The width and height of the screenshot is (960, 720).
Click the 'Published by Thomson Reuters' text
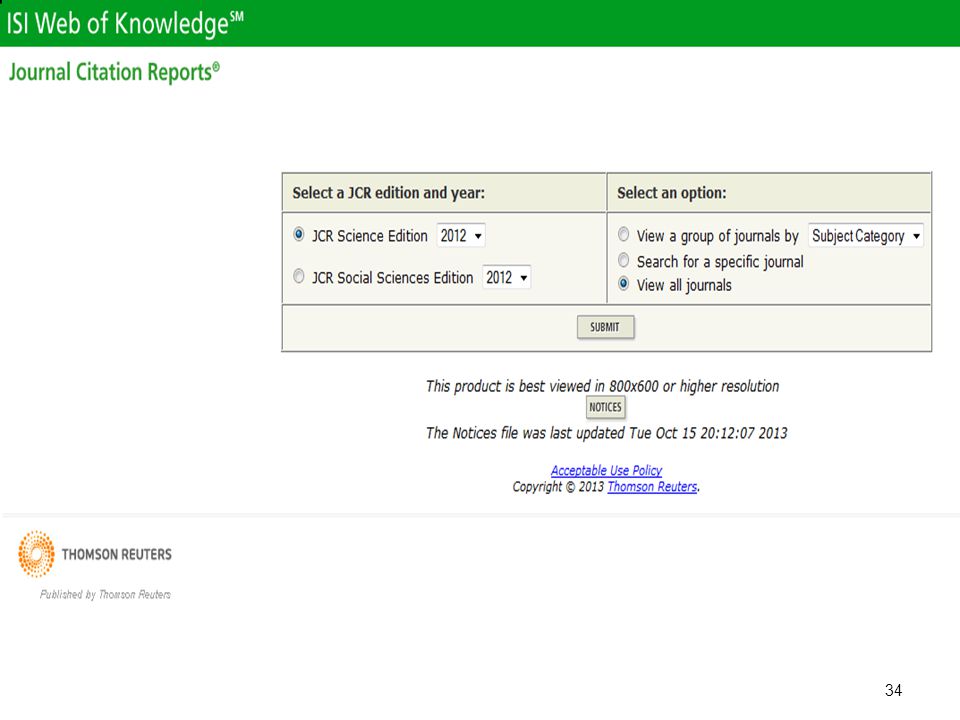[105, 594]
